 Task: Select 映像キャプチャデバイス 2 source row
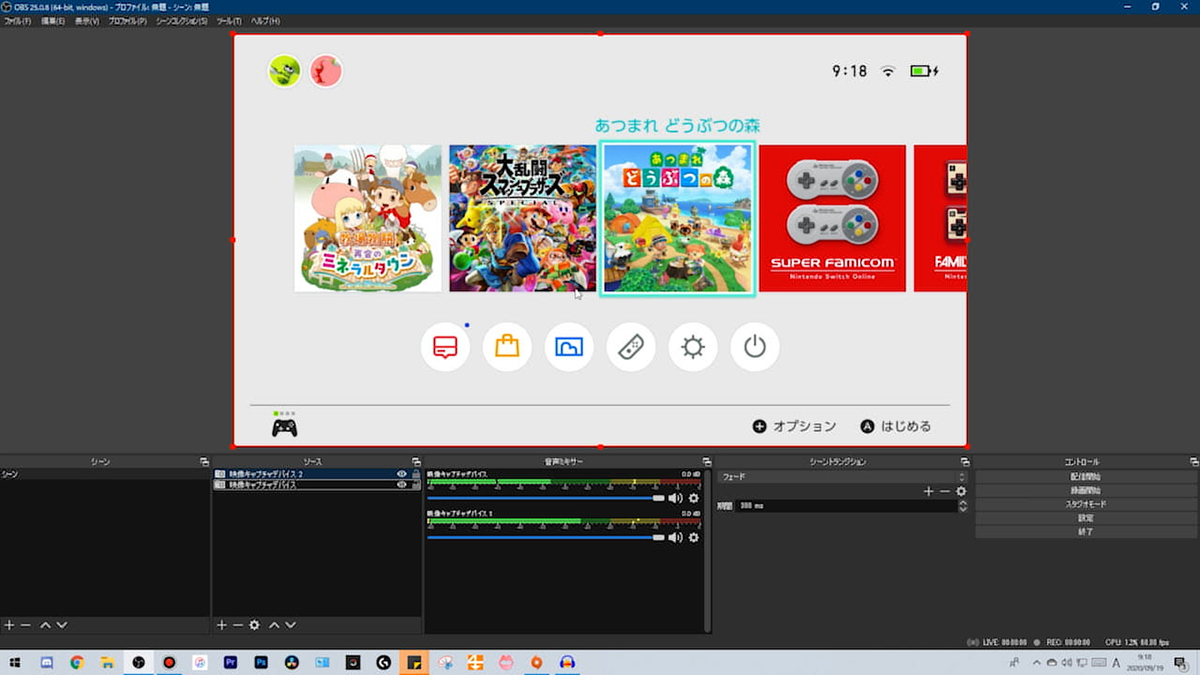click(x=316, y=474)
